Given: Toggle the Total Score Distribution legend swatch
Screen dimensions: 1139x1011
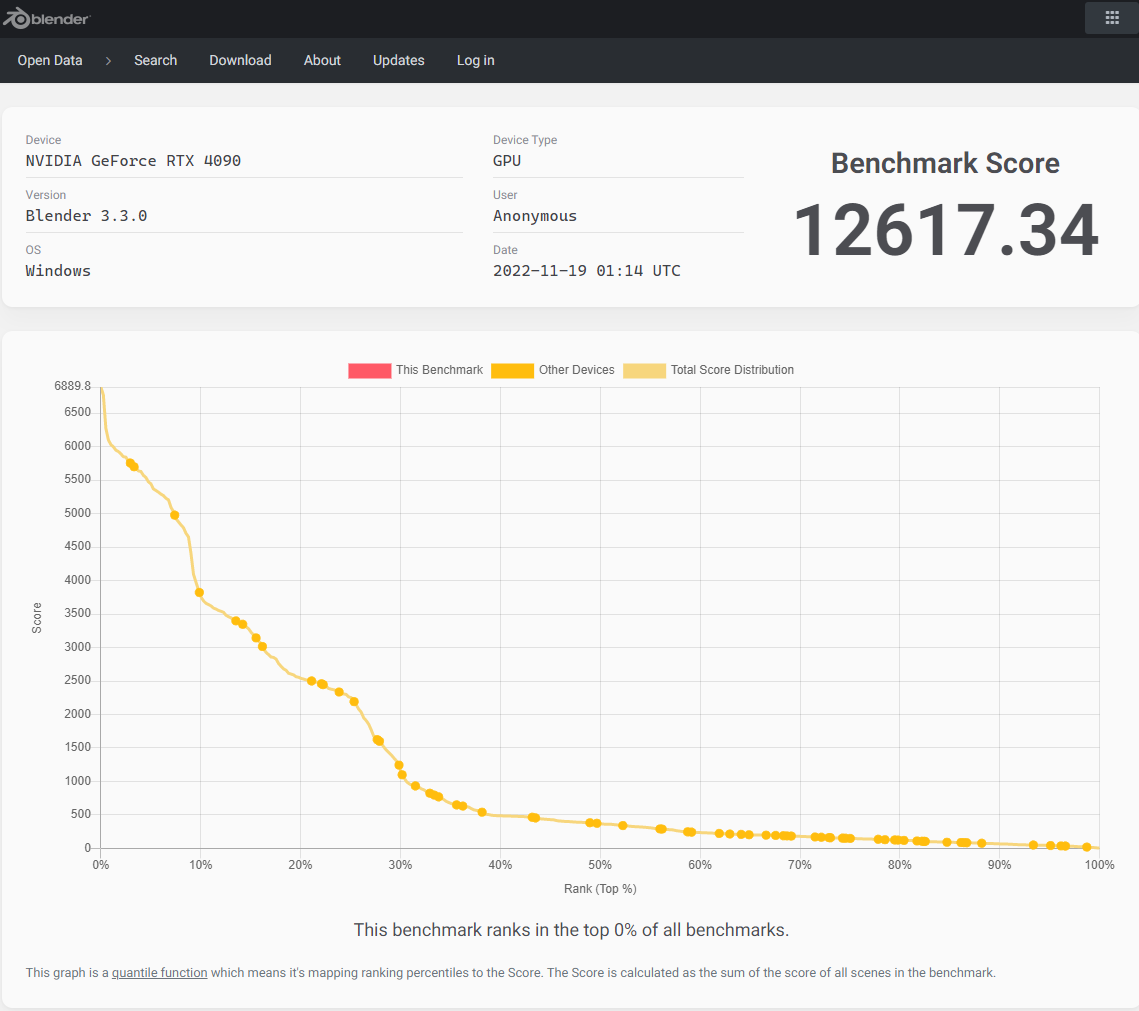Looking at the screenshot, I should (x=644, y=370).
